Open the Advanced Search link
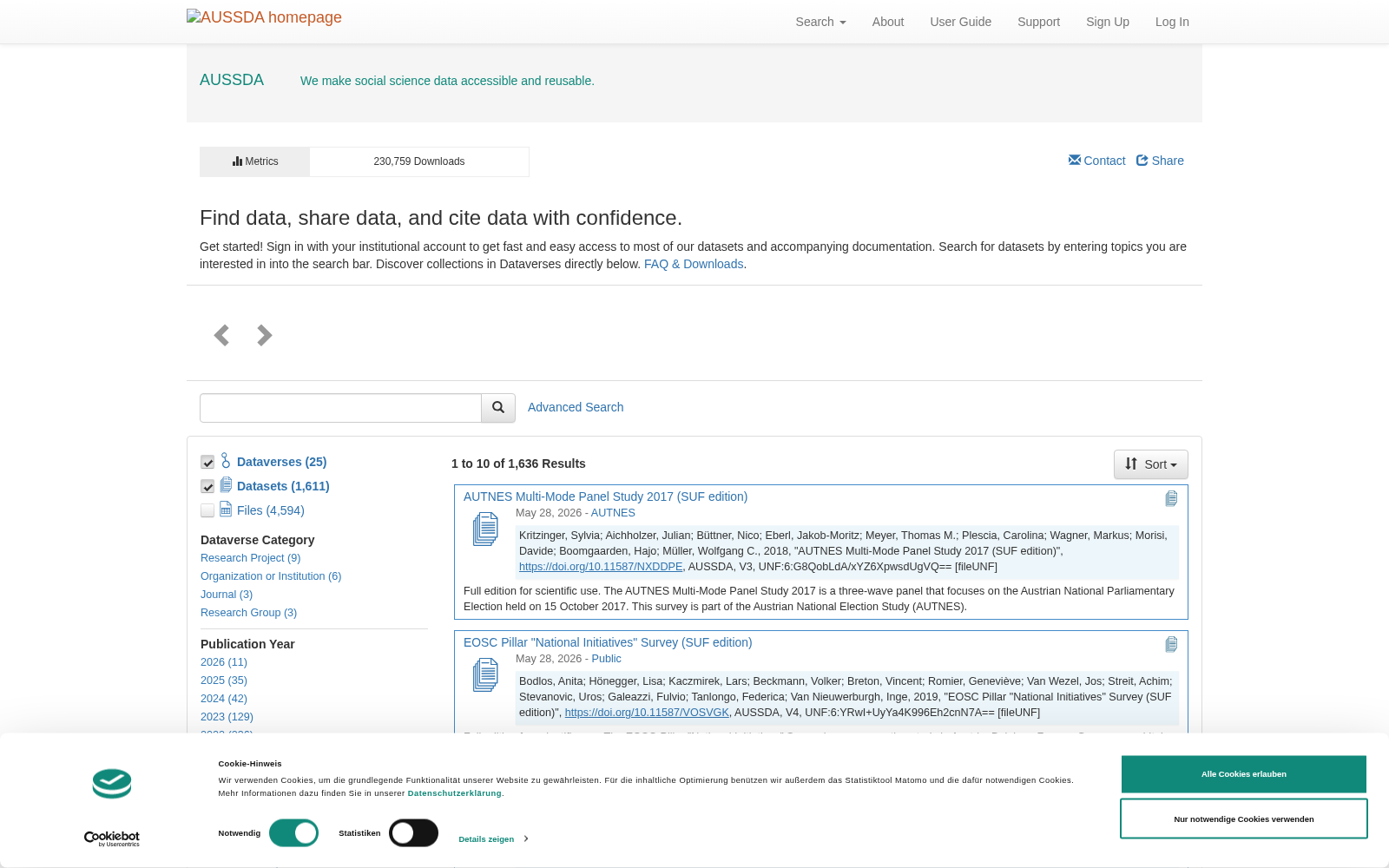 pos(576,407)
